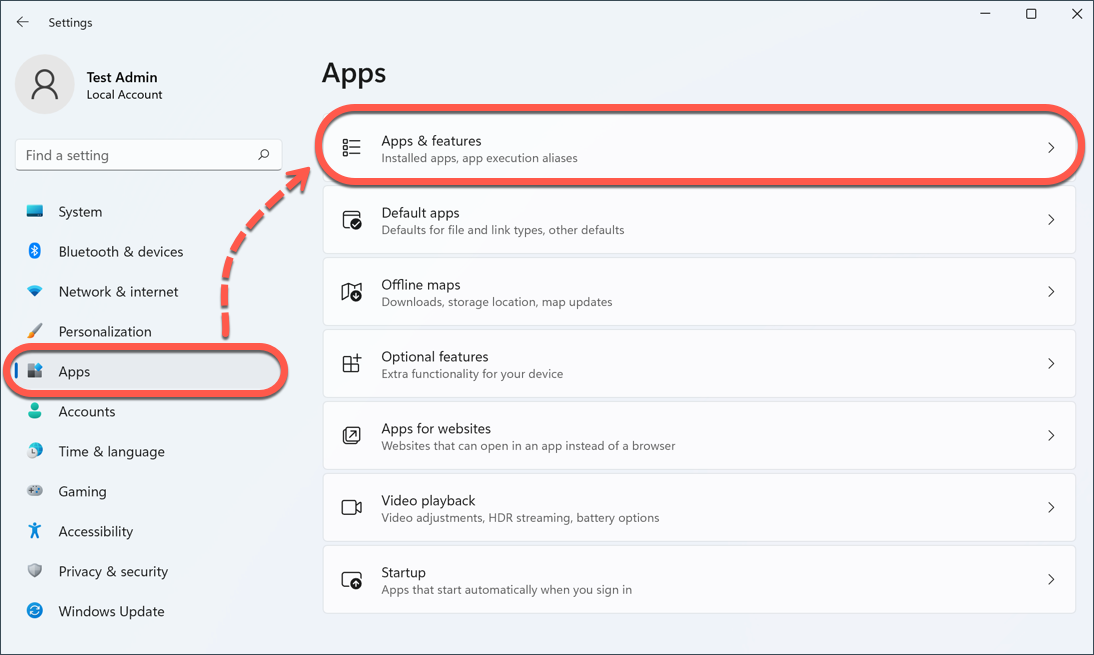Minimize the Settings window
Image resolution: width=1094 pixels, height=655 pixels.
(985, 14)
